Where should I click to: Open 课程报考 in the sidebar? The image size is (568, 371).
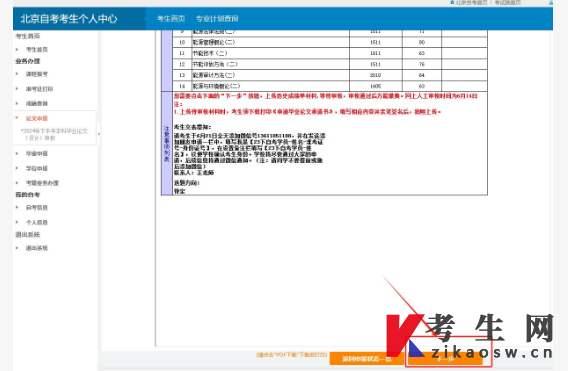click(x=37, y=74)
